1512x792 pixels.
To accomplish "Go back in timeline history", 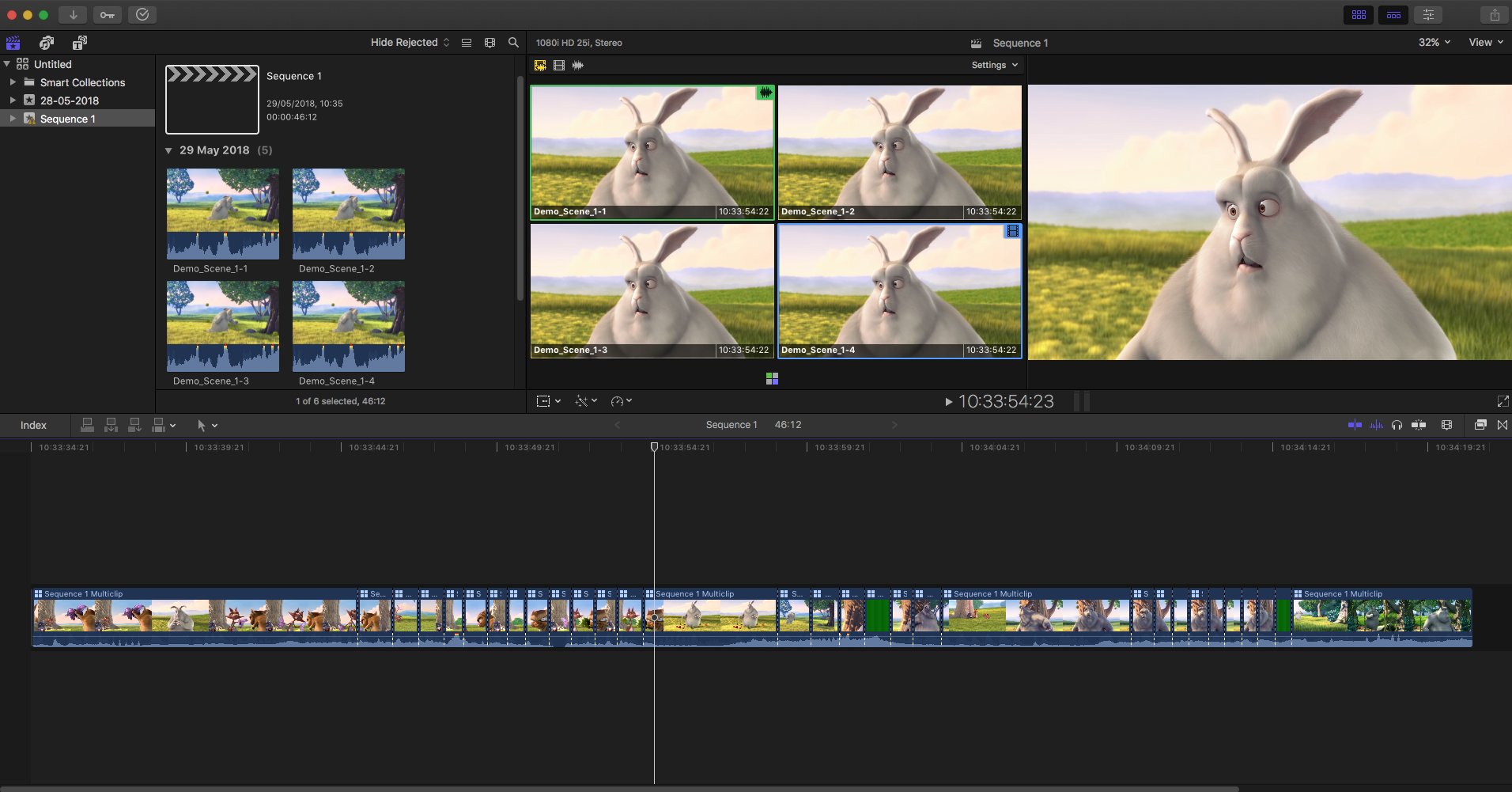I will [618, 425].
